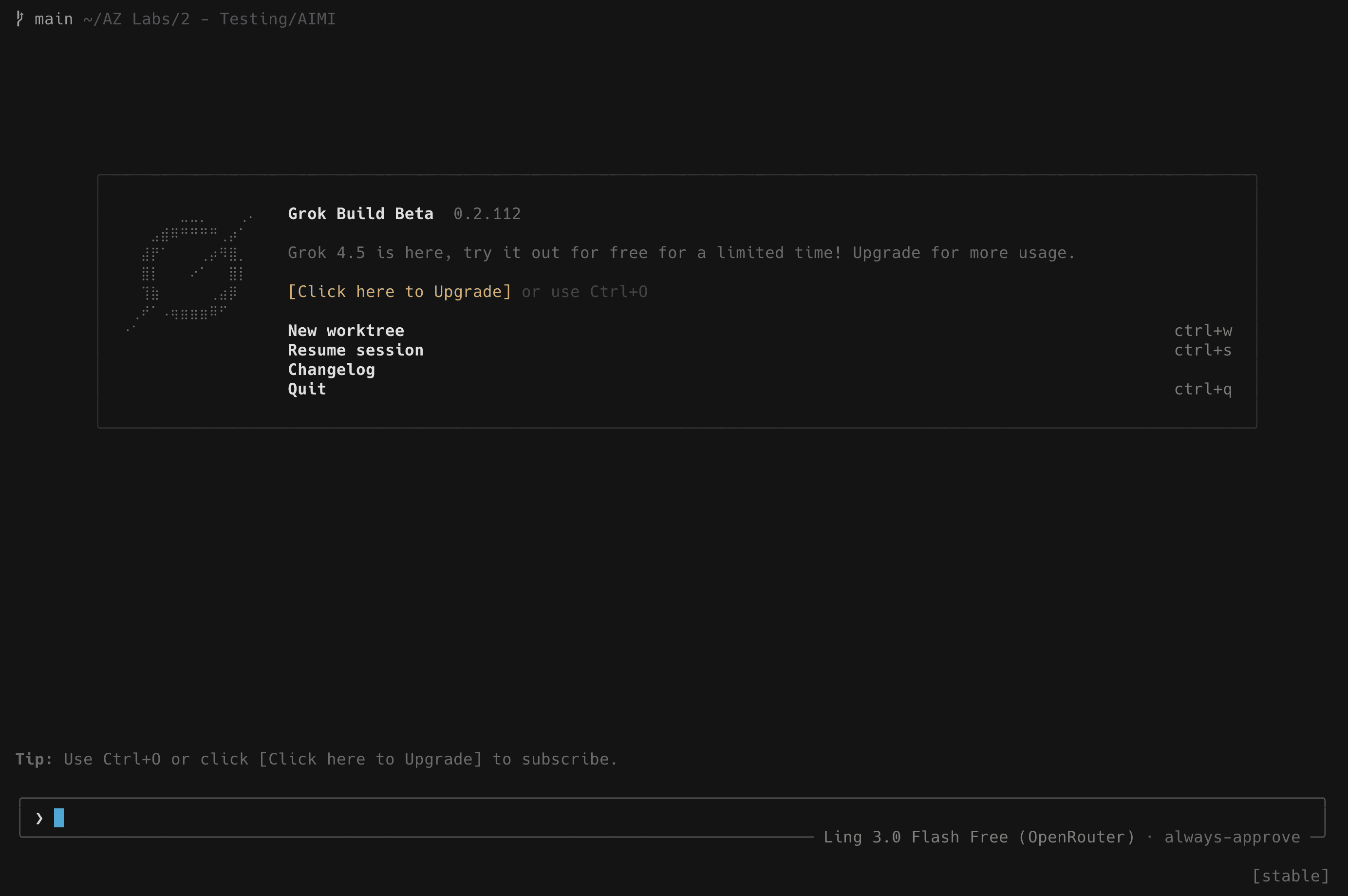Image resolution: width=1348 pixels, height=896 pixels.
Task: Click the [stable] channel indicator
Action: [1290, 876]
